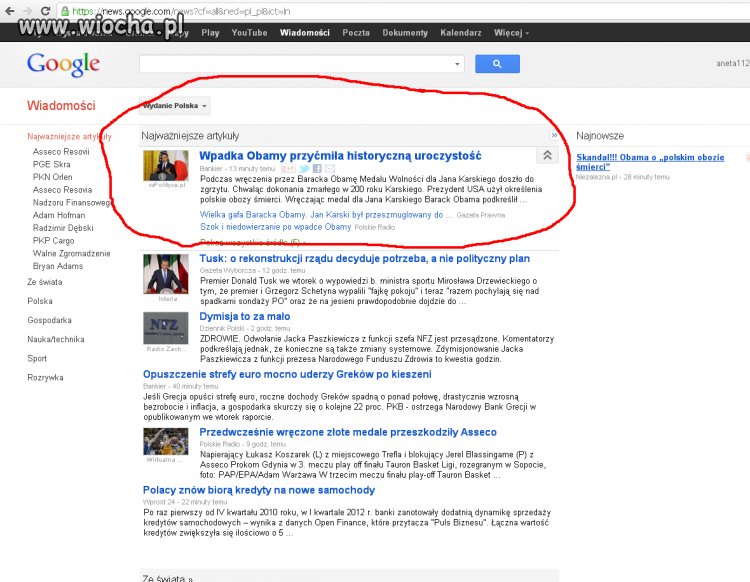Open headline Wpadka Obamy przyćmiła historyczną uroczystość
Image resolution: width=750 pixels, height=582 pixels.
[340, 155]
